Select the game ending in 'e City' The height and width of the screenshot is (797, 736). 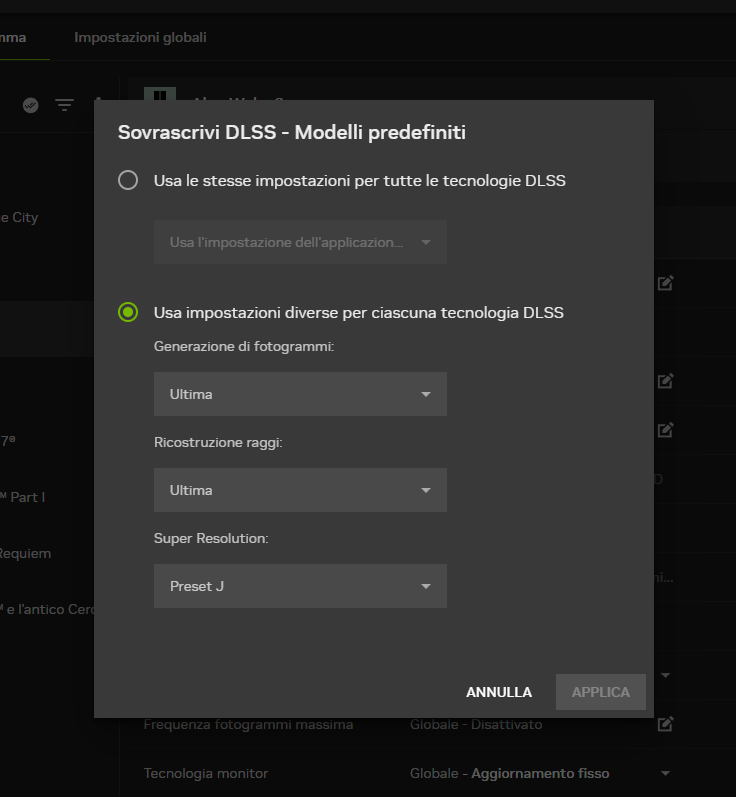pyautogui.click(x=19, y=218)
